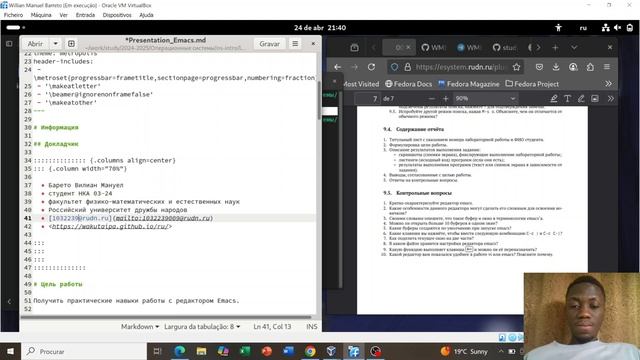
Task: Open the Fedora Magazine bookmark
Action: (x=469, y=84)
